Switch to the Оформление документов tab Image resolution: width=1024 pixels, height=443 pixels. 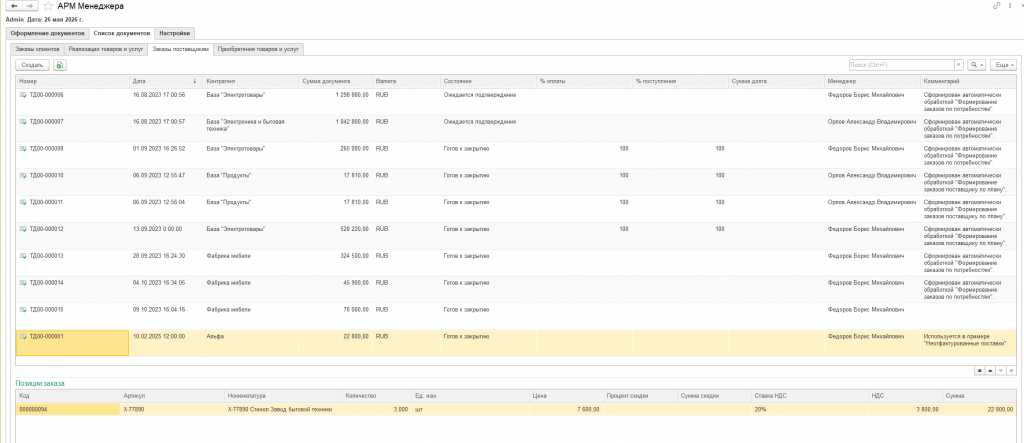(47, 33)
